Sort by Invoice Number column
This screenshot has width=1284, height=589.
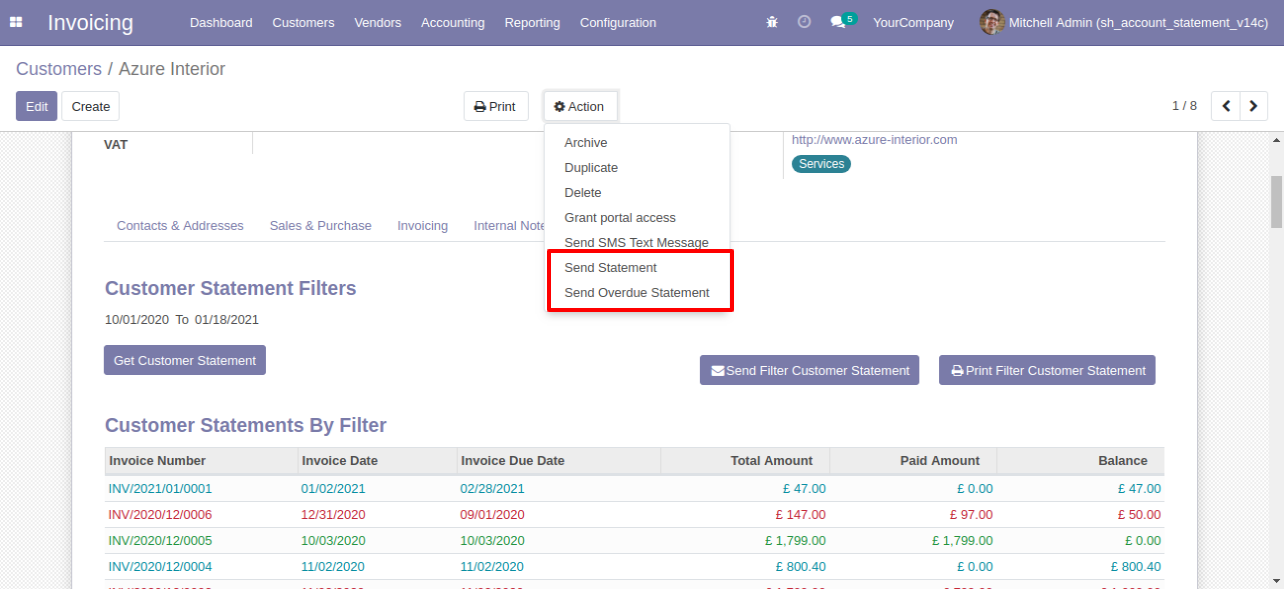(201, 461)
